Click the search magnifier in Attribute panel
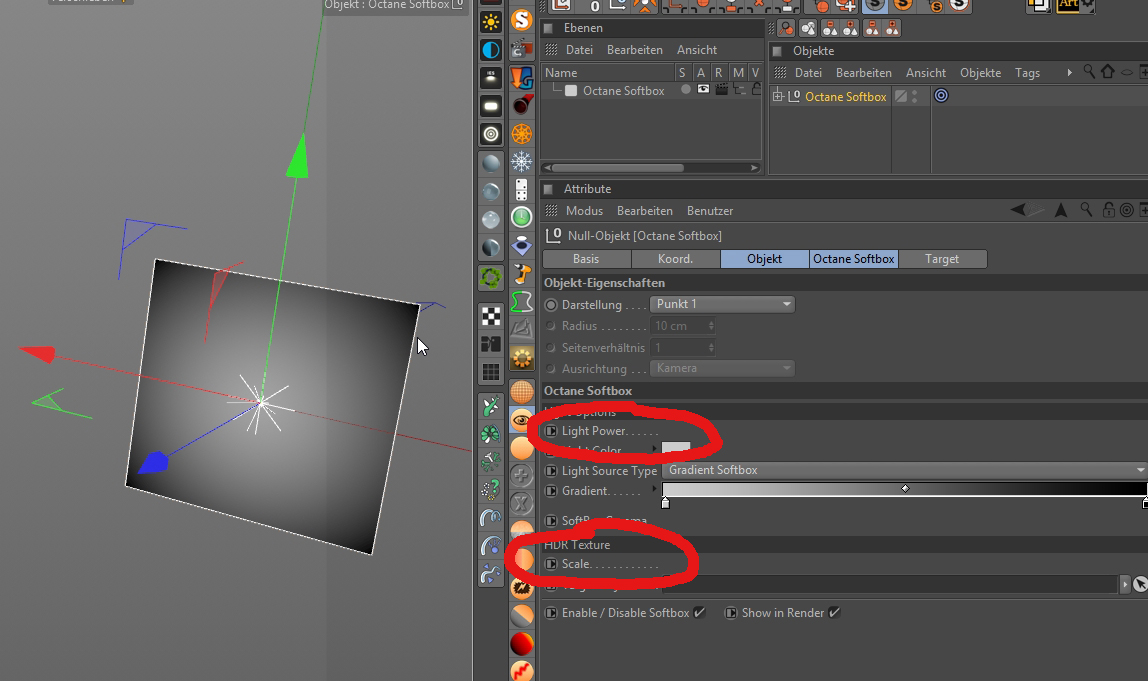This screenshot has height=681, width=1148. [x=1086, y=210]
